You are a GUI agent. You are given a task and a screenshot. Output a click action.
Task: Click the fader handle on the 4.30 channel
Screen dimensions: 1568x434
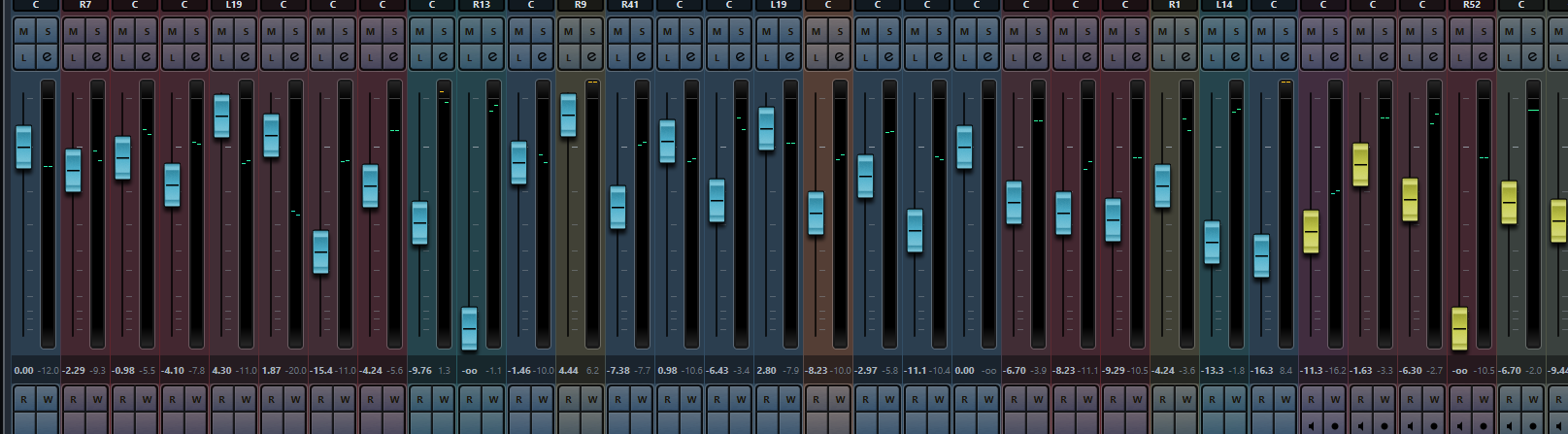(221, 117)
